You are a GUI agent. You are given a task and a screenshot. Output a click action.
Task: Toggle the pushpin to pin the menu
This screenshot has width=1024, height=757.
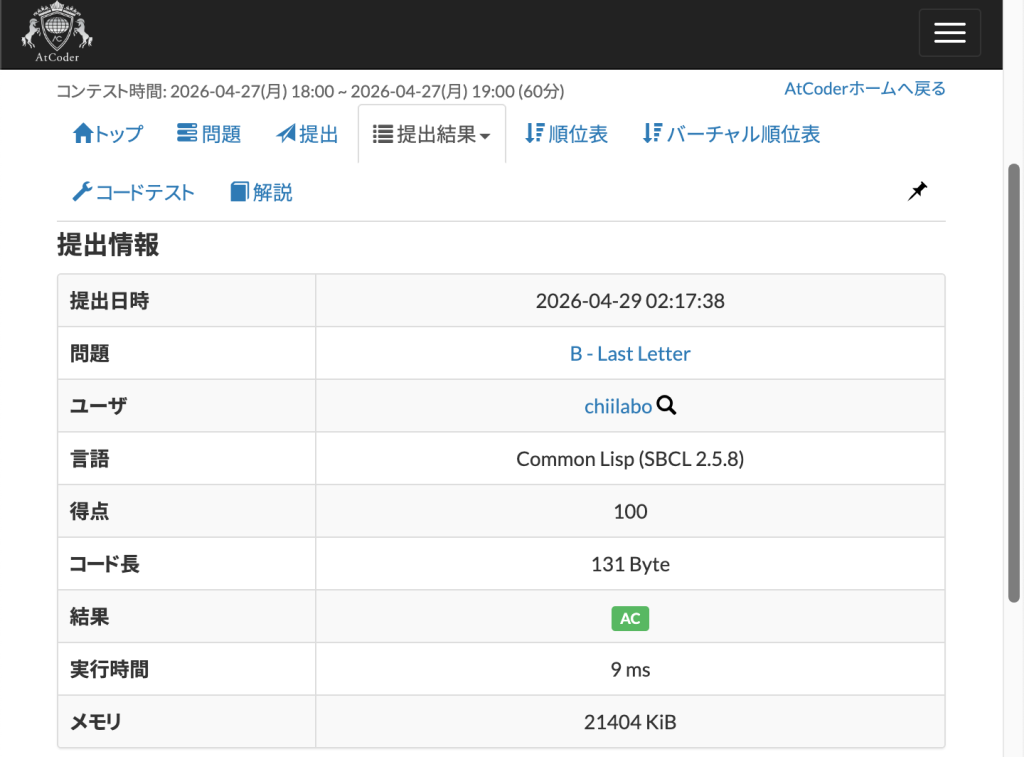click(x=917, y=191)
